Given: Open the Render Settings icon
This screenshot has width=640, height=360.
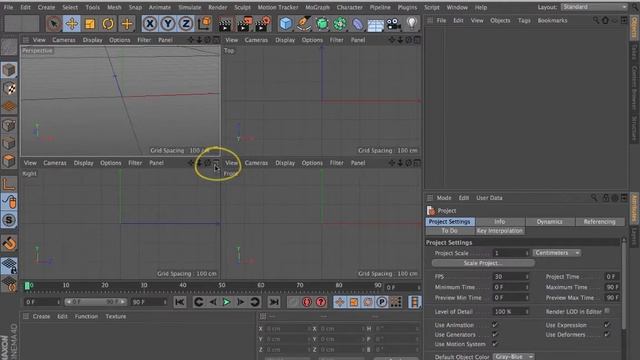Looking at the screenshot, I should [262, 24].
